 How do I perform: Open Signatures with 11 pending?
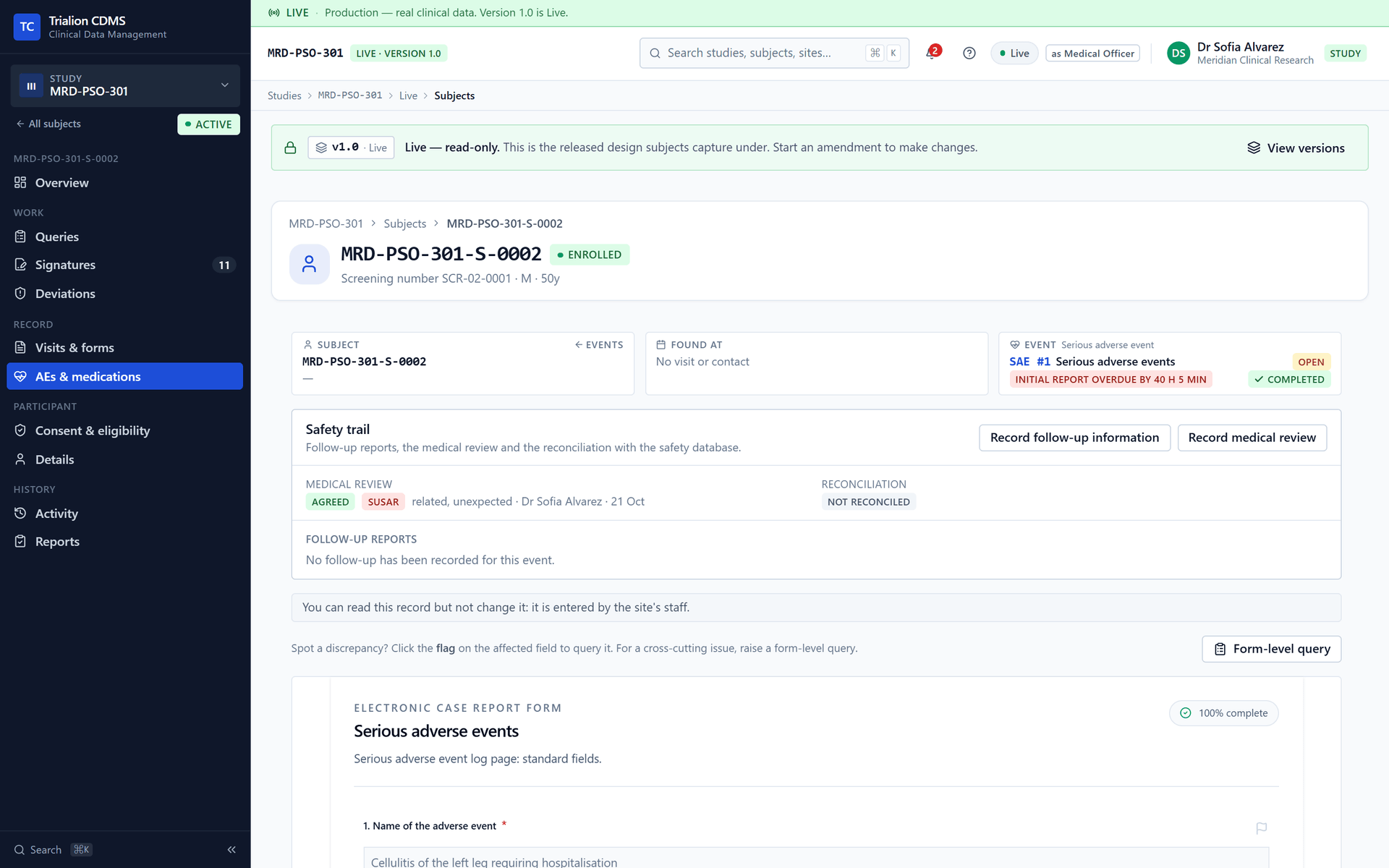point(125,265)
